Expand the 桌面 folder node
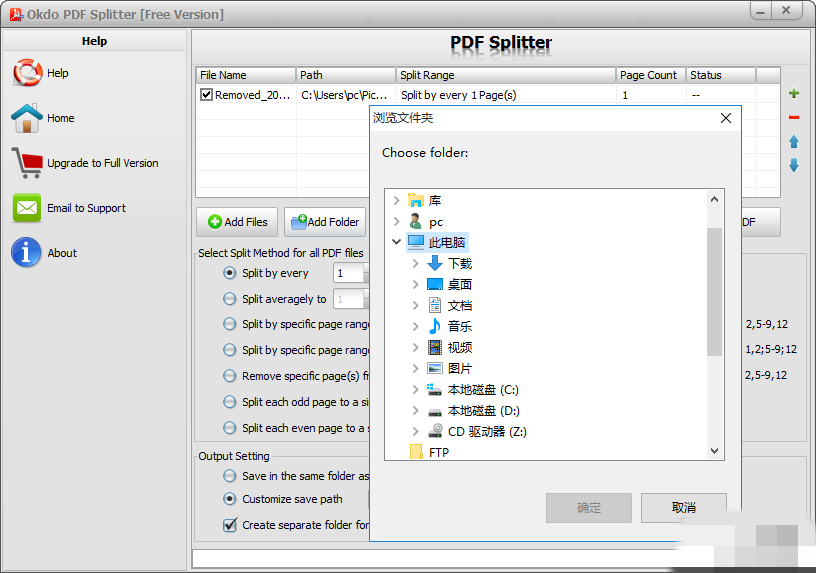This screenshot has height=573, width=816. 415,284
